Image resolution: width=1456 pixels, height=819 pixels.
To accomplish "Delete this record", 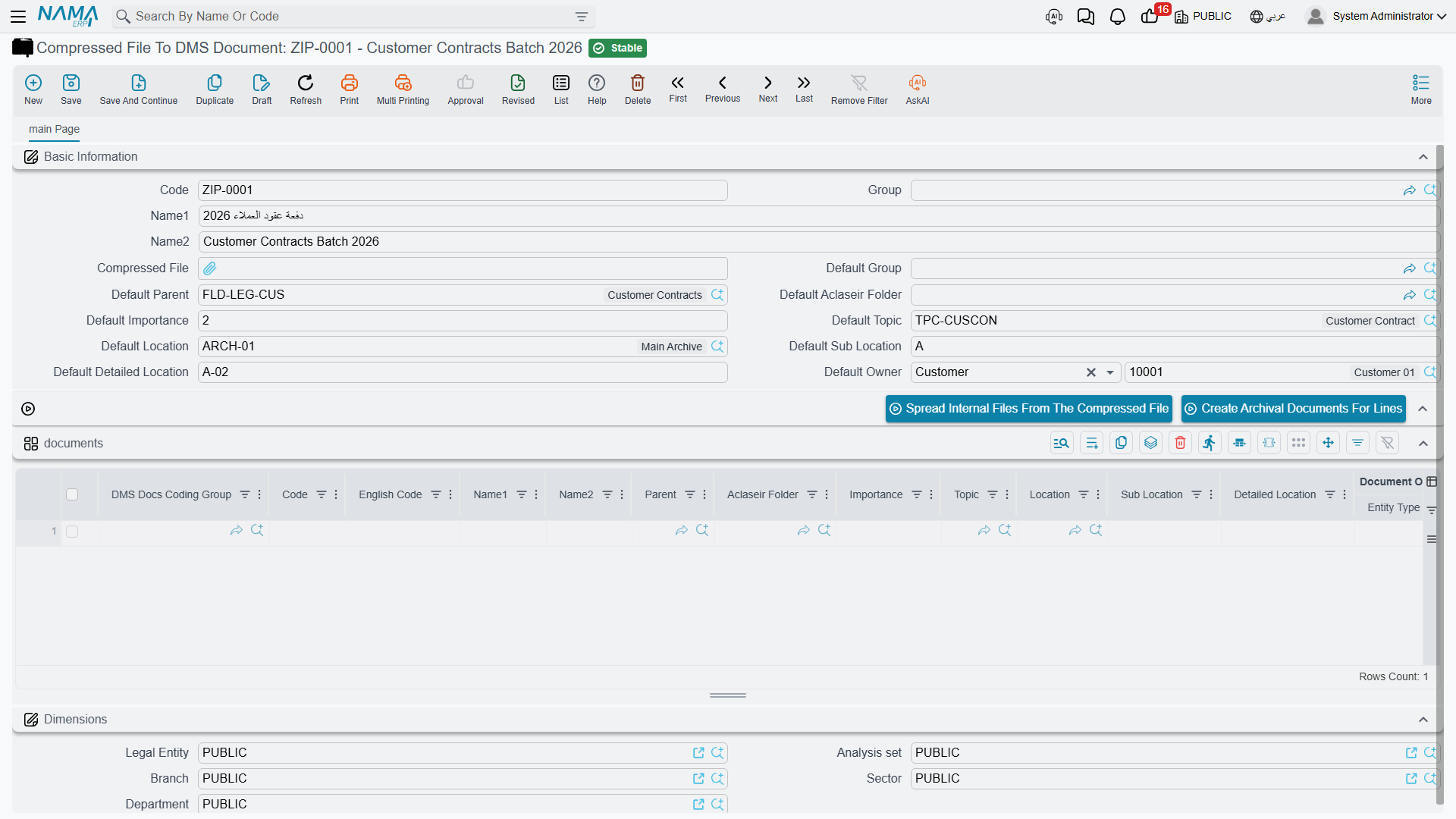I will (x=638, y=89).
